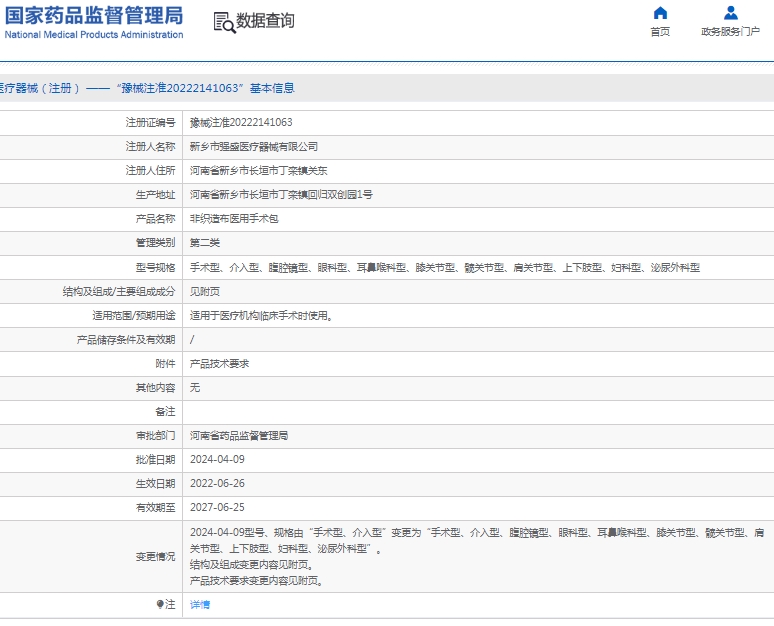Click the 附件 row label
Image resolution: width=774 pixels, height=626 pixels.
tap(165, 363)
